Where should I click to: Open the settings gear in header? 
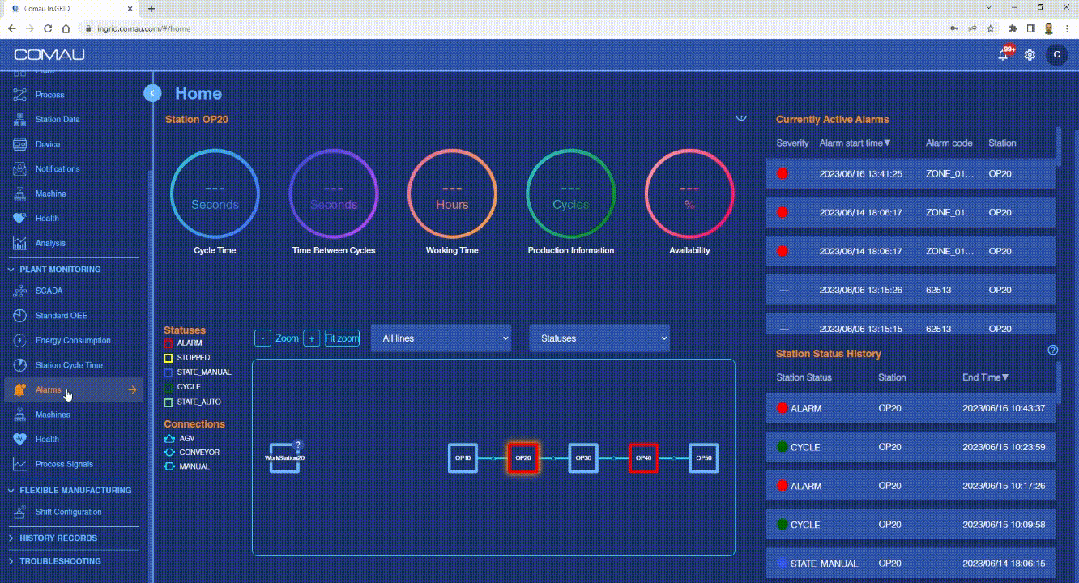pos(1029,54)
